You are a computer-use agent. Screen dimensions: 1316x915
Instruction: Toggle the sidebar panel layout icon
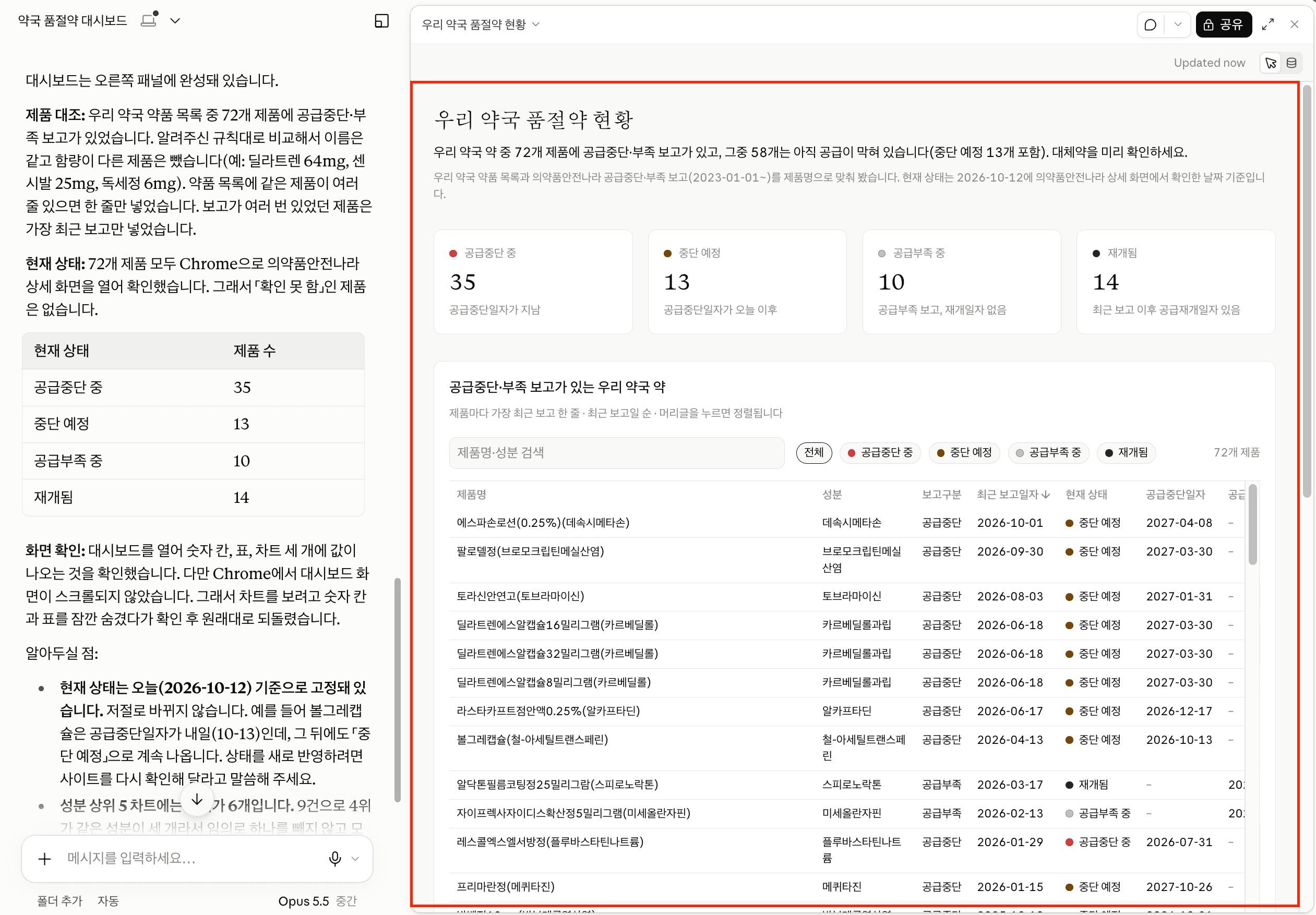click(x=382, y=21)
